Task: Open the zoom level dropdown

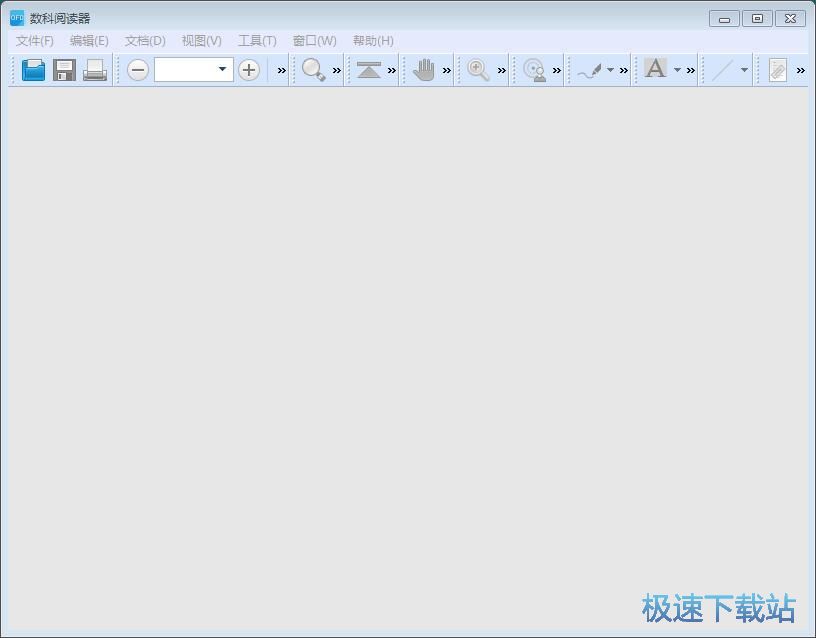Action: point(222,70)
